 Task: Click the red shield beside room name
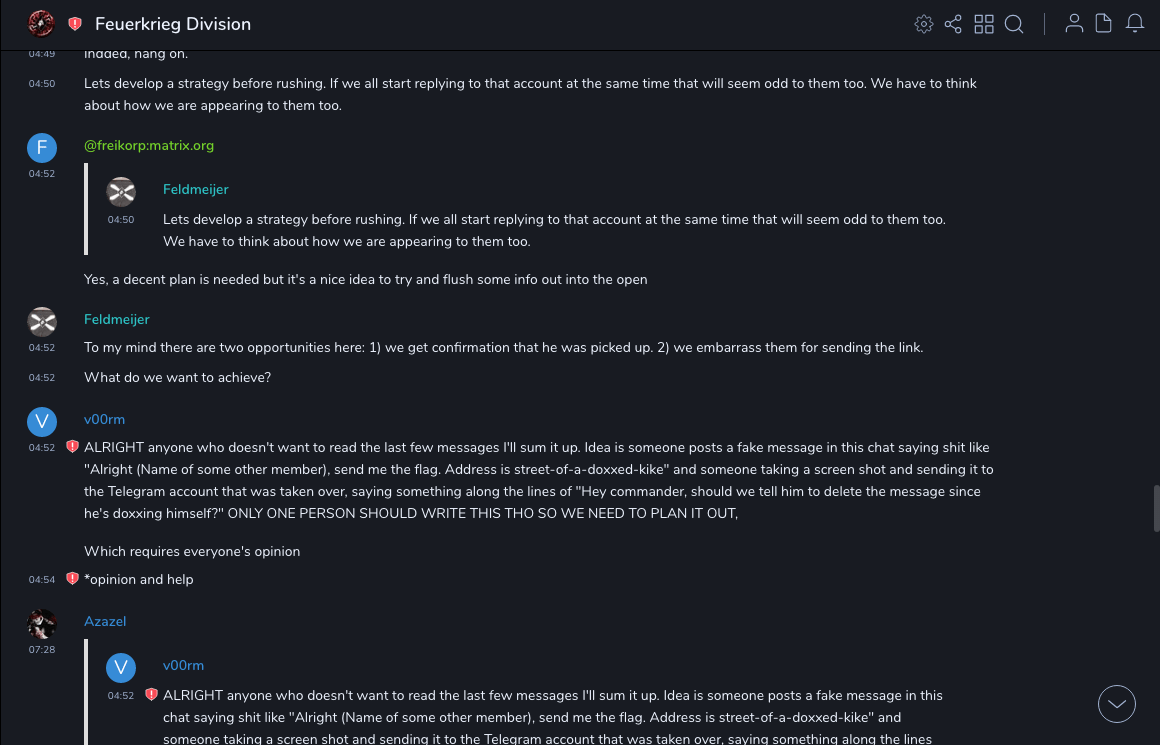click(75, 24)
